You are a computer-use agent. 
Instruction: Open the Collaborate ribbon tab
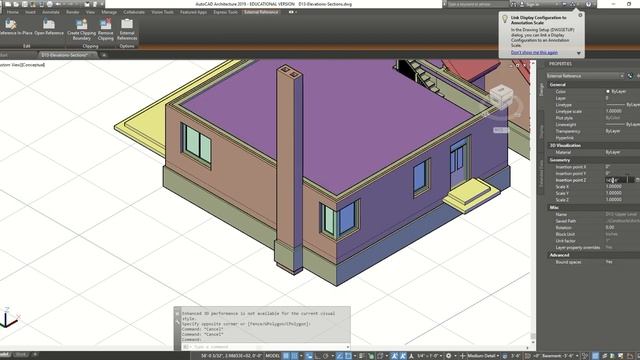coord(134,12)
